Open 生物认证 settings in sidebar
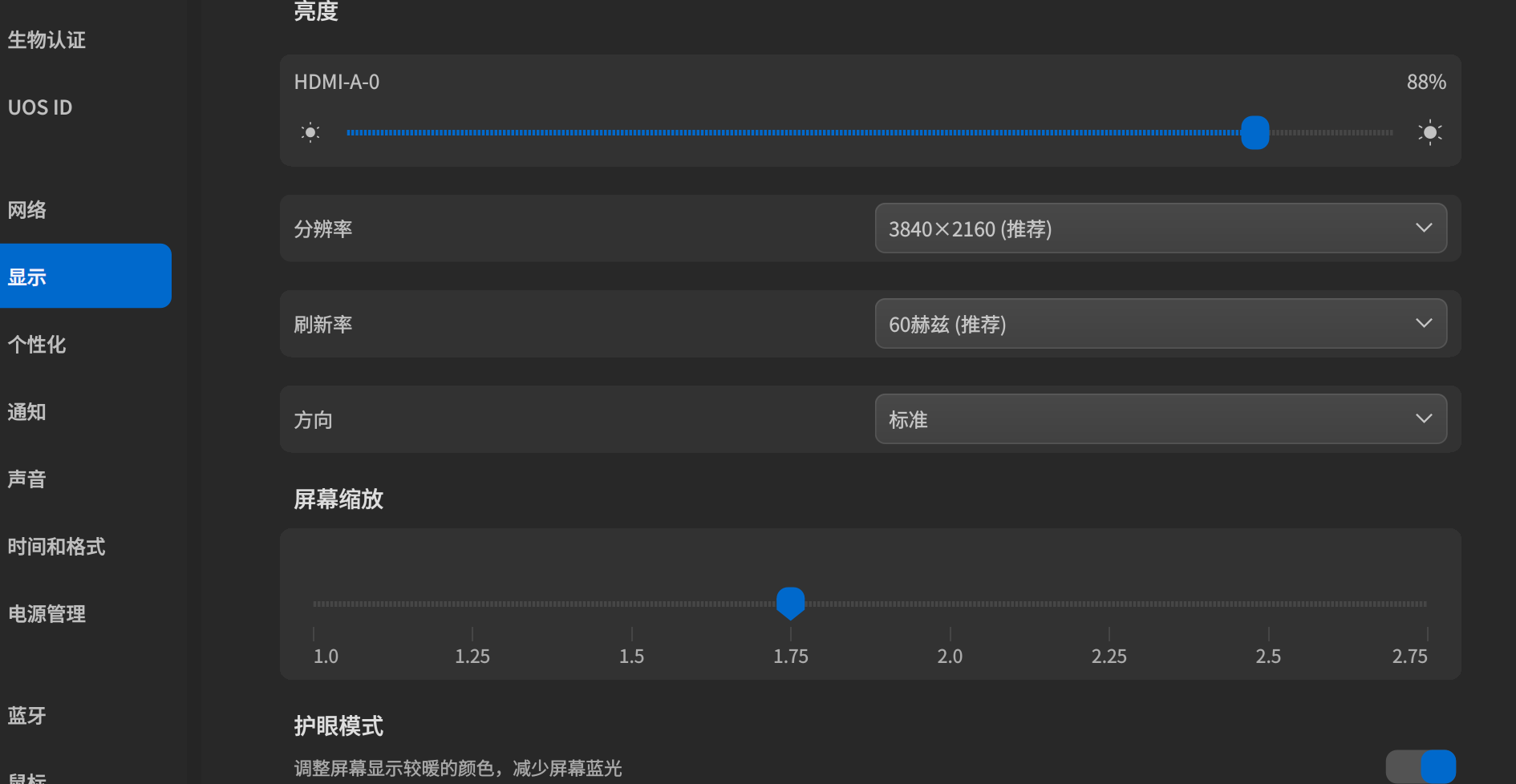The width and height of the screenshot is (1516, 784). 47,40
